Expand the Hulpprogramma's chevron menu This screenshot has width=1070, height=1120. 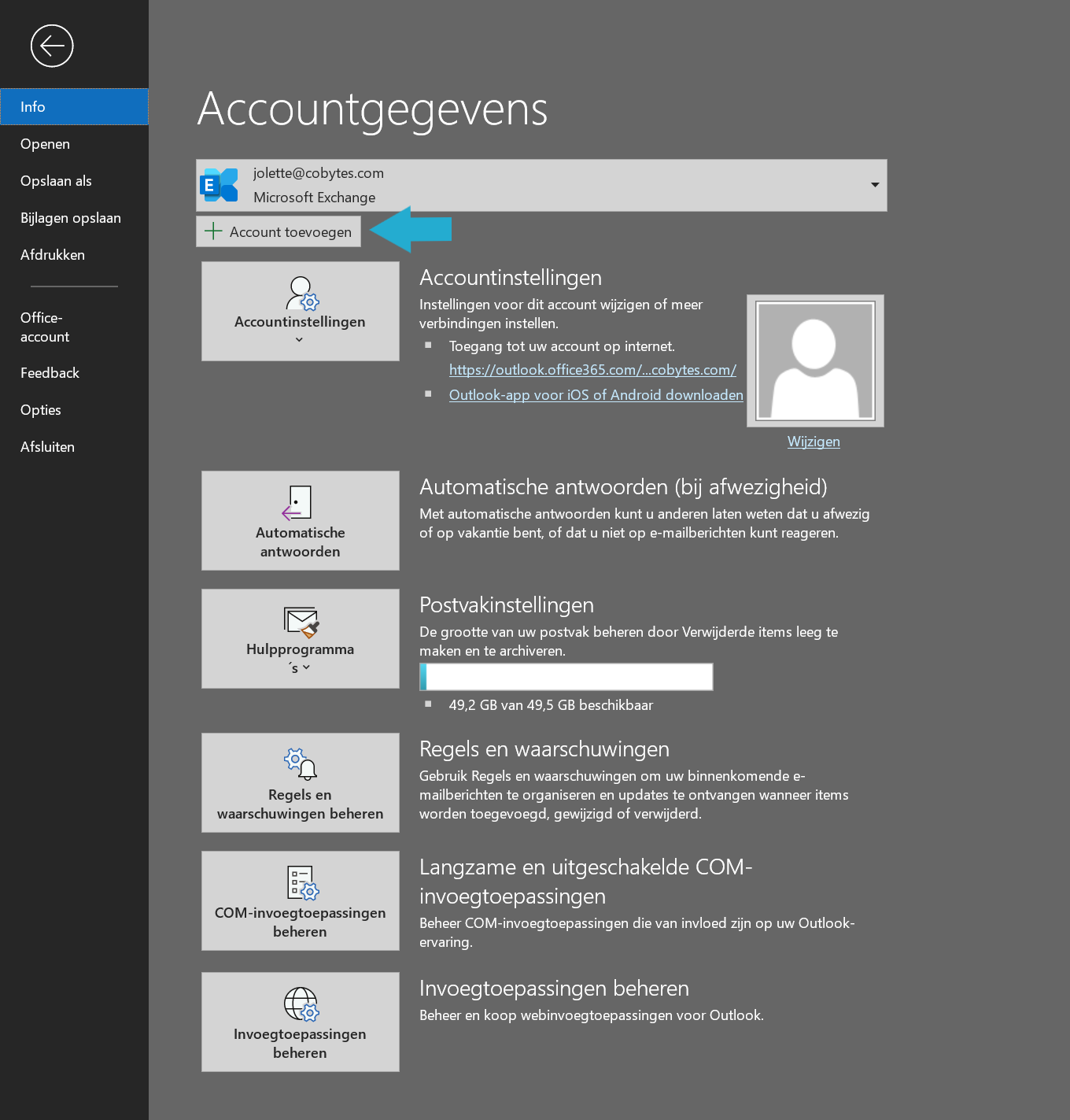306,667
